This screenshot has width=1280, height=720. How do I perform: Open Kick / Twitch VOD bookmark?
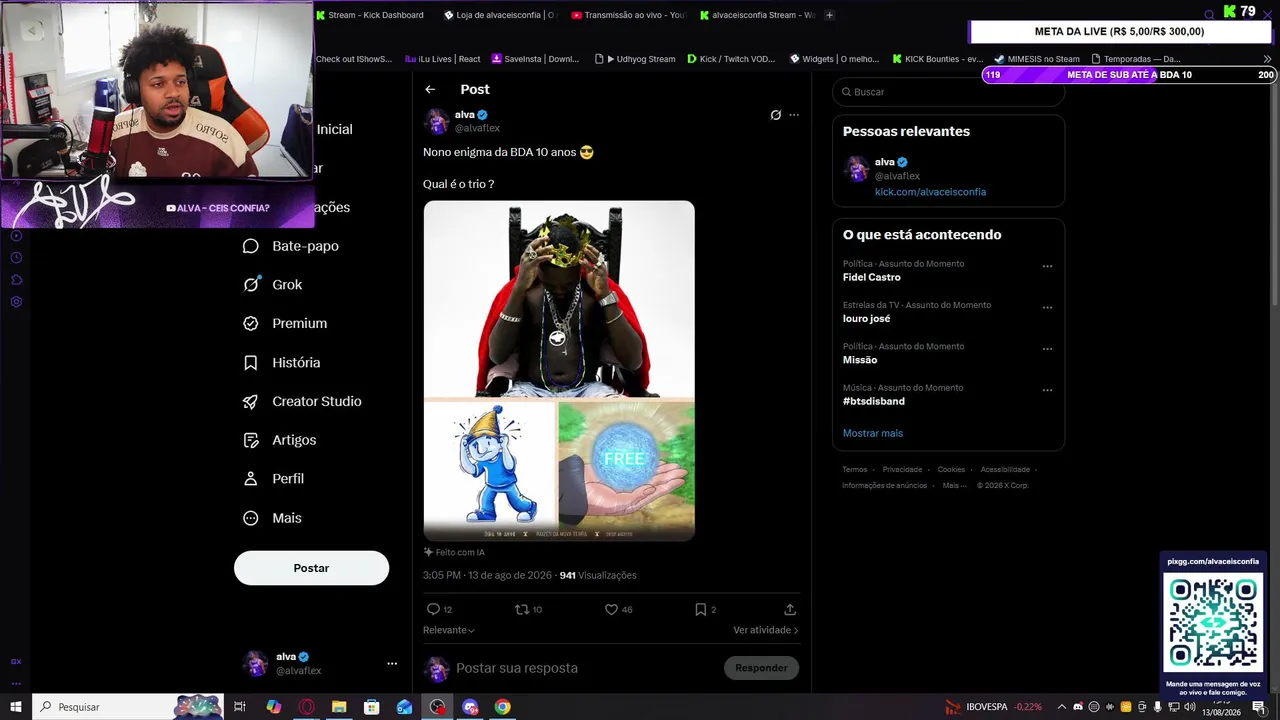click(x=731, y=59)
